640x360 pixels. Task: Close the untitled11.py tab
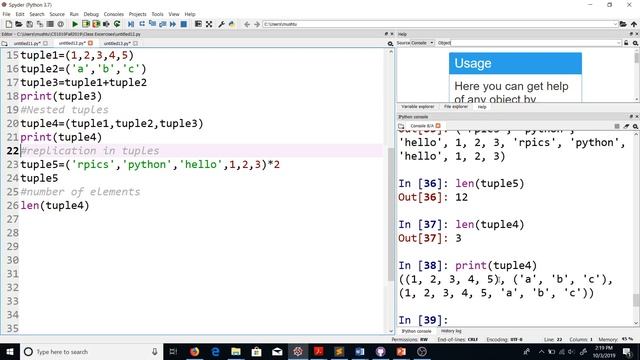coord(45,43)
